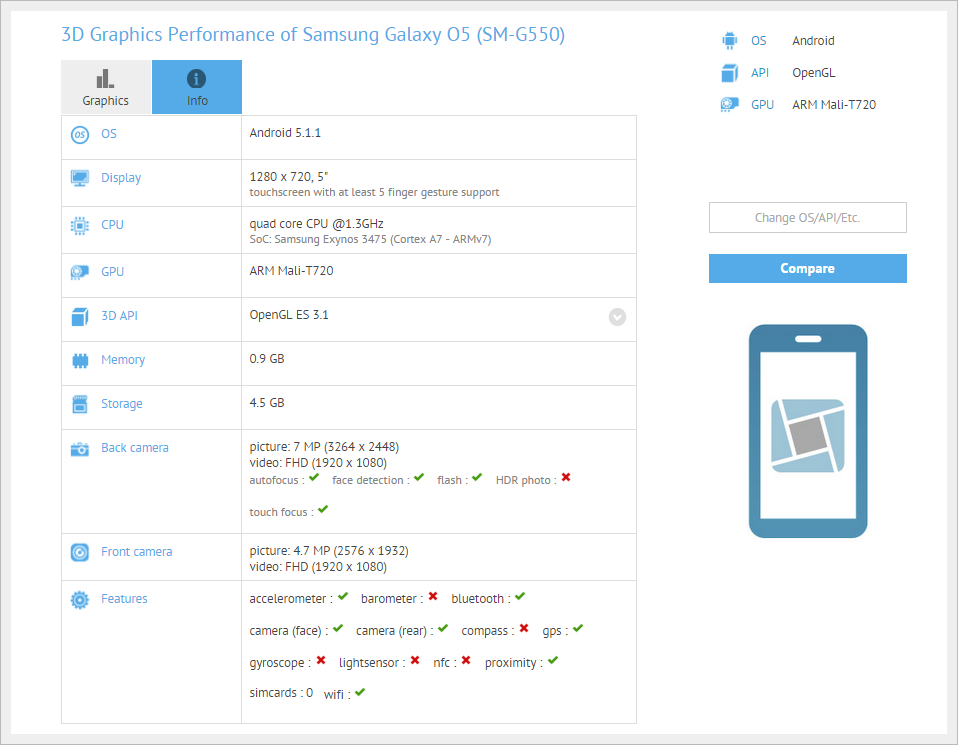The height and width of the screenshot is (745, 958).
Task: Click the CPU chip icon
Action: pos(80,226)
